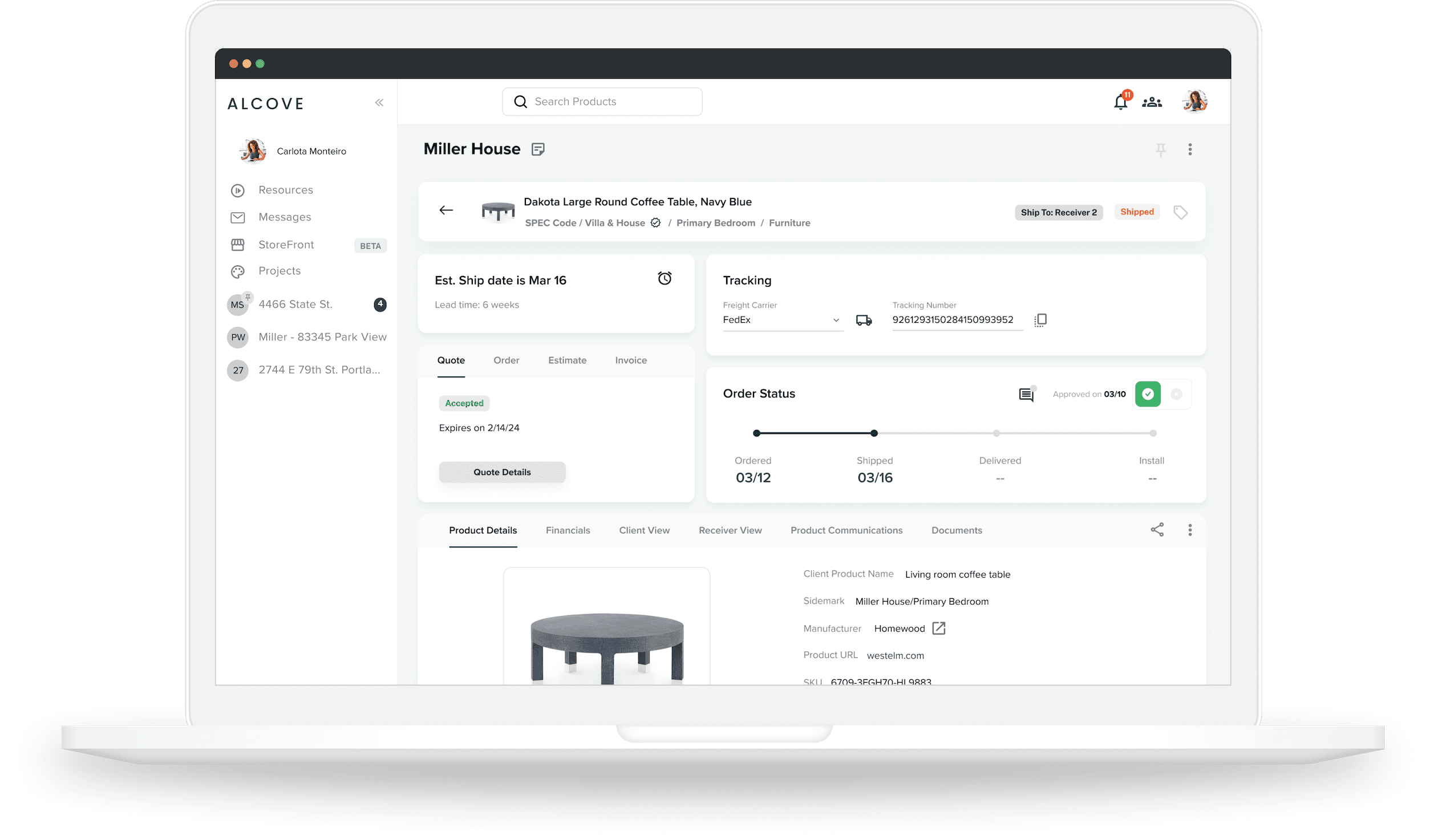Open the Miller House notes icon
The height and width of the screenshot is (840, 1430).
click(x=538, y=149)
